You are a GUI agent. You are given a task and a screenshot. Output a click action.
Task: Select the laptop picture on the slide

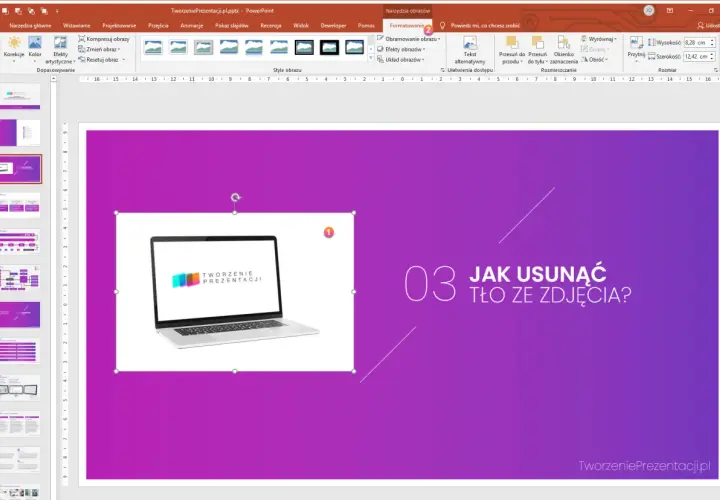coord(235,292)
